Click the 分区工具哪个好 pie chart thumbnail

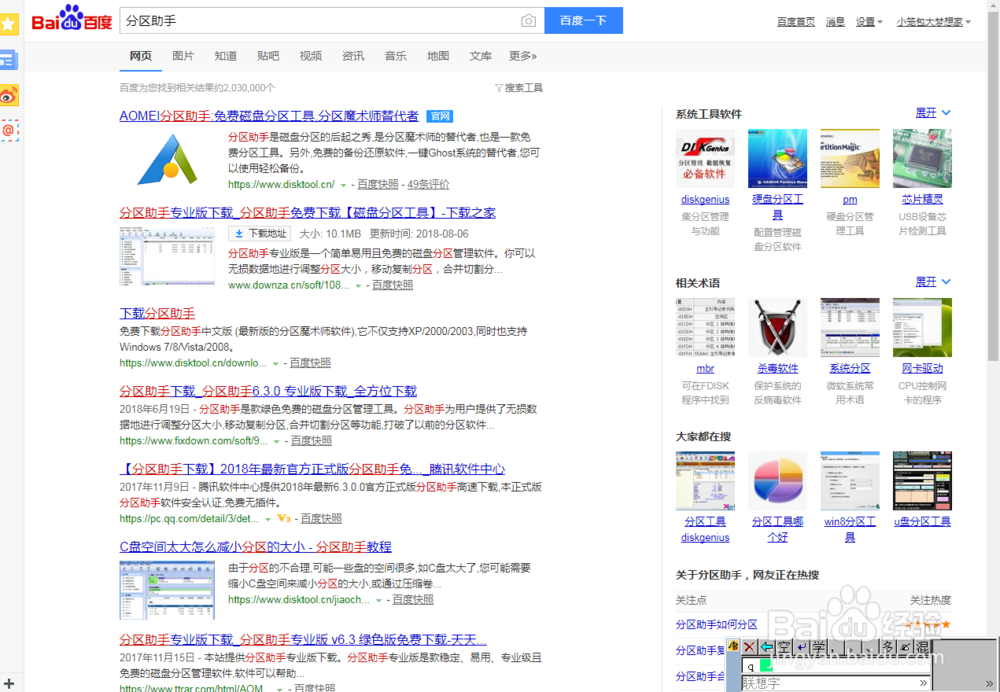point(777,481)
